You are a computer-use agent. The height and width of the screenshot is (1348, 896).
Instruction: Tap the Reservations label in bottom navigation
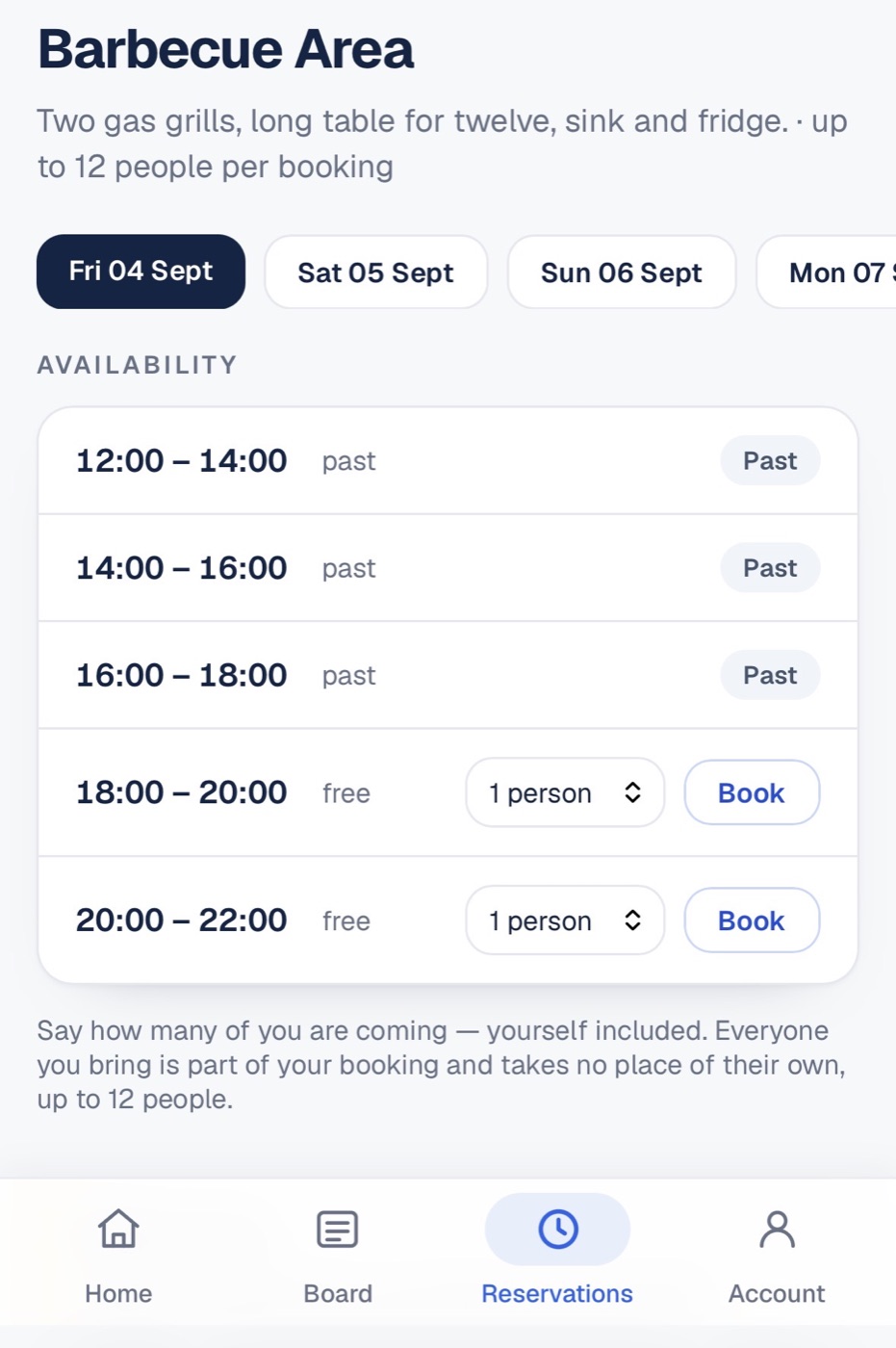coord(557,1293)
